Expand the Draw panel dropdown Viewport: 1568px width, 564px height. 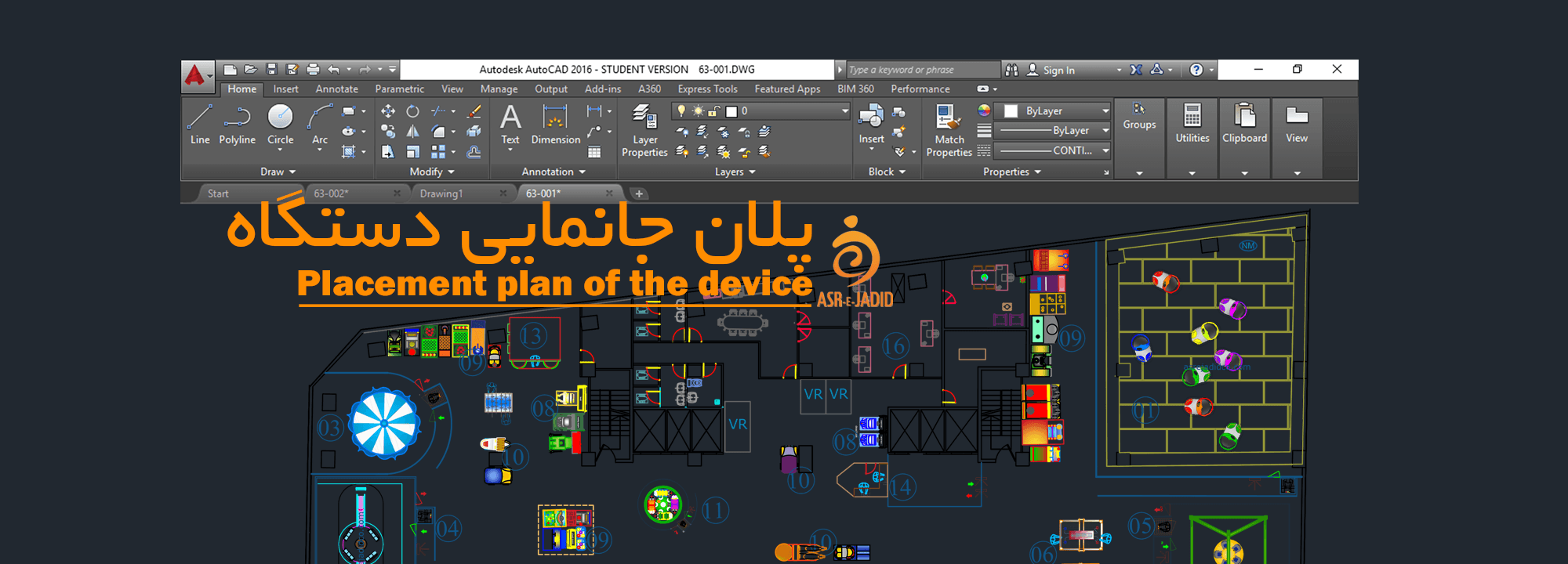point(278,172)
